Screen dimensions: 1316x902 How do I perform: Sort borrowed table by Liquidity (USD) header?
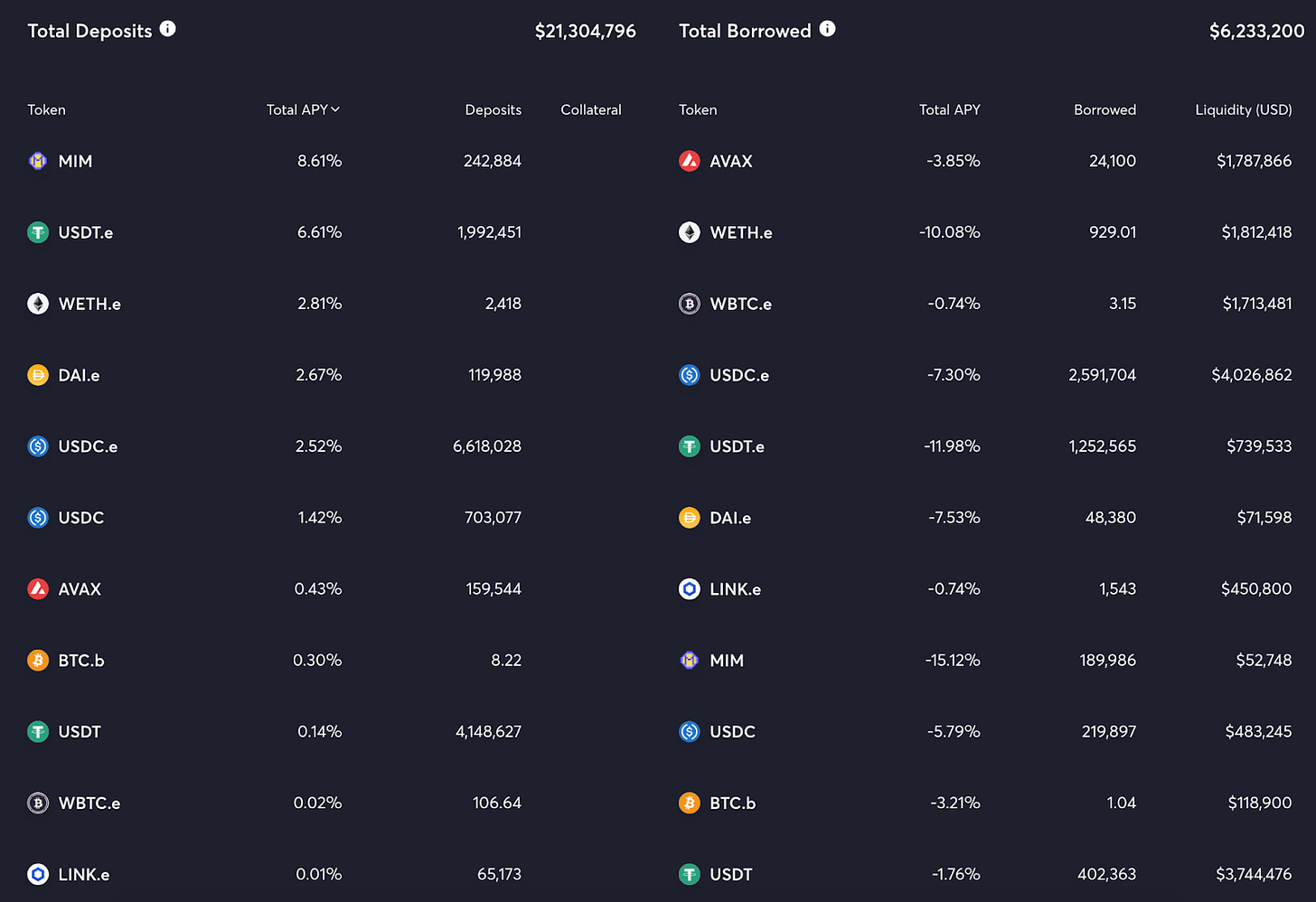point(1243,109)
